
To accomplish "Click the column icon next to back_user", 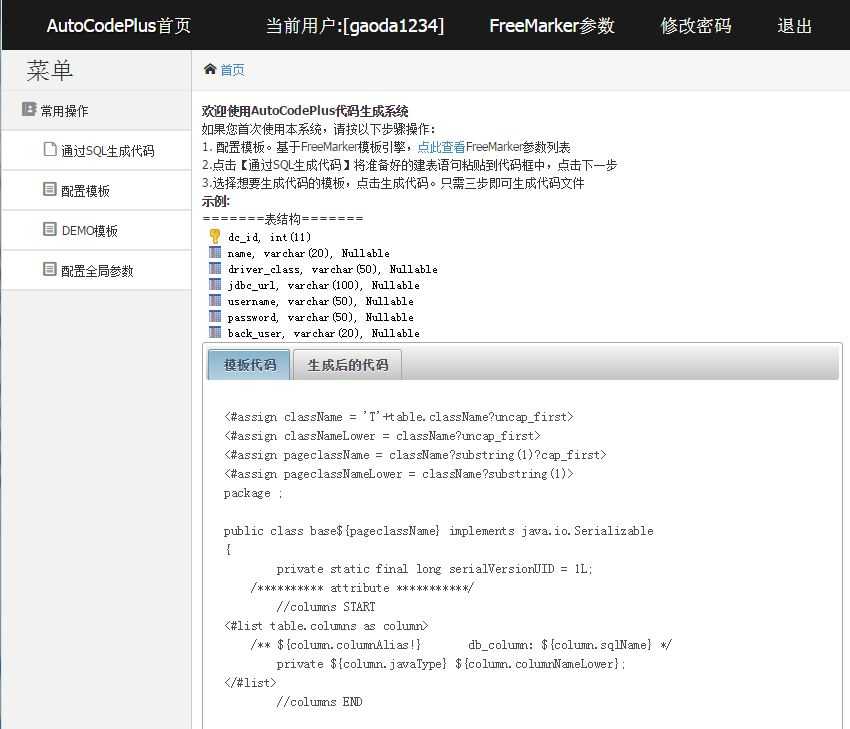I will tap(215, 332).
